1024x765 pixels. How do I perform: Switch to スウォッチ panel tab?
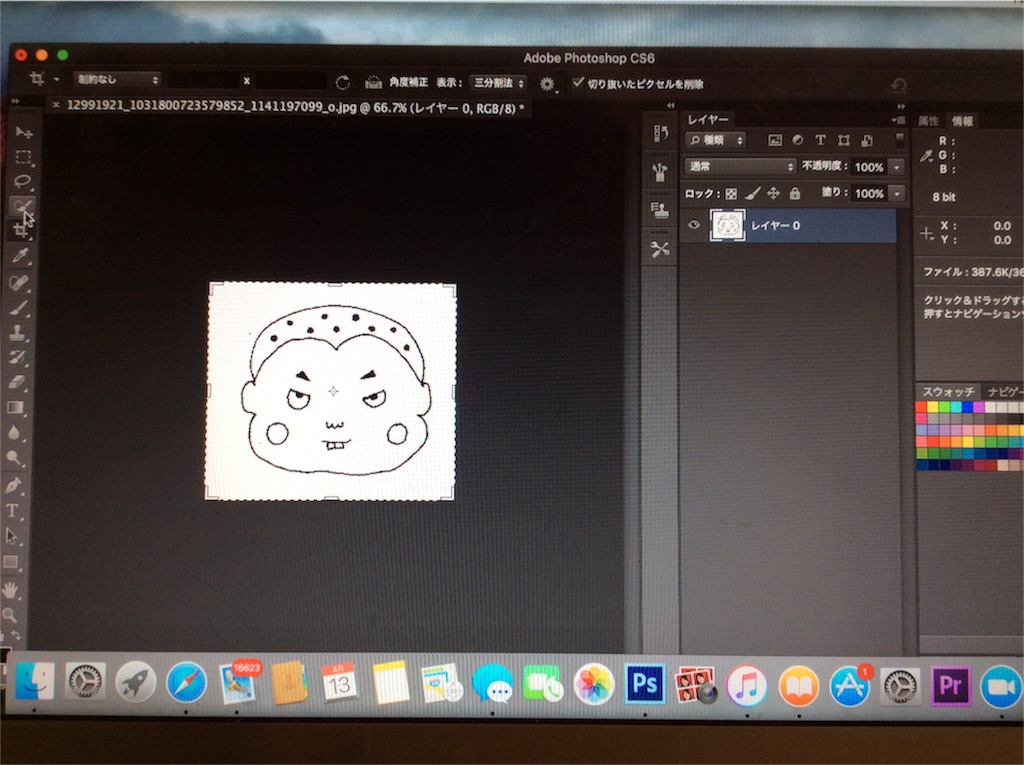pos(948,391)
